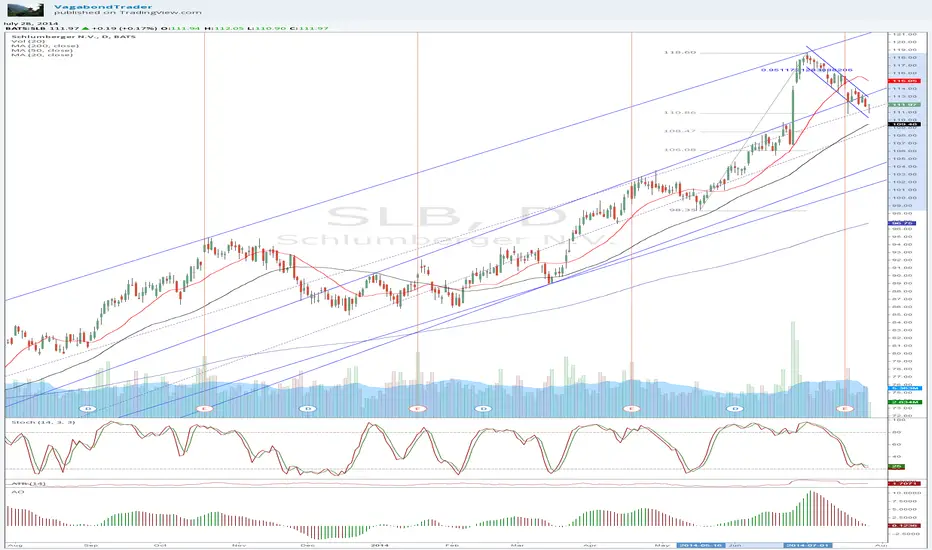This screenshot has height=550, width=932.
Task: Click the earnings marker in late April
Action: [x=631, y=409]
